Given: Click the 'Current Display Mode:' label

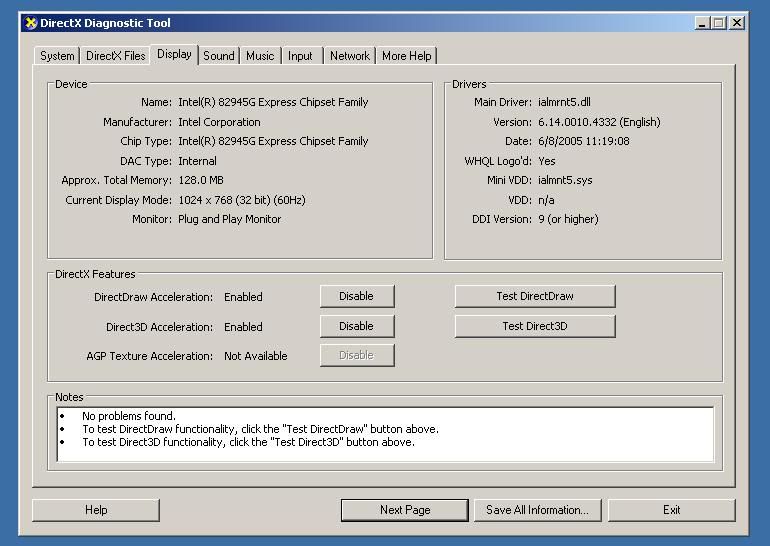Looking at the screenshot, I should point(118,200).
